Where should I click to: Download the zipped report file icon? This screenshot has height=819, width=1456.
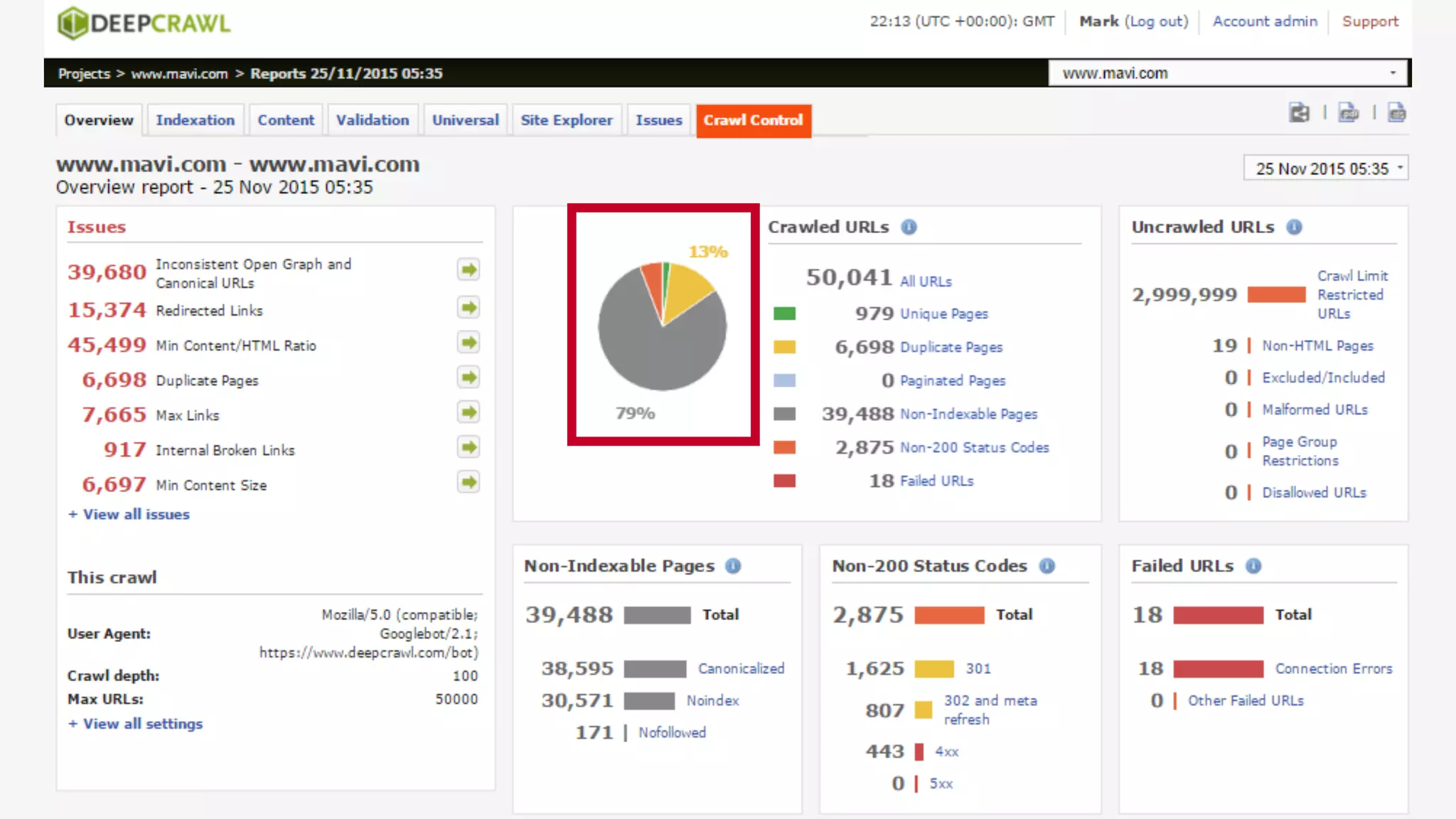pos(1396,113)
